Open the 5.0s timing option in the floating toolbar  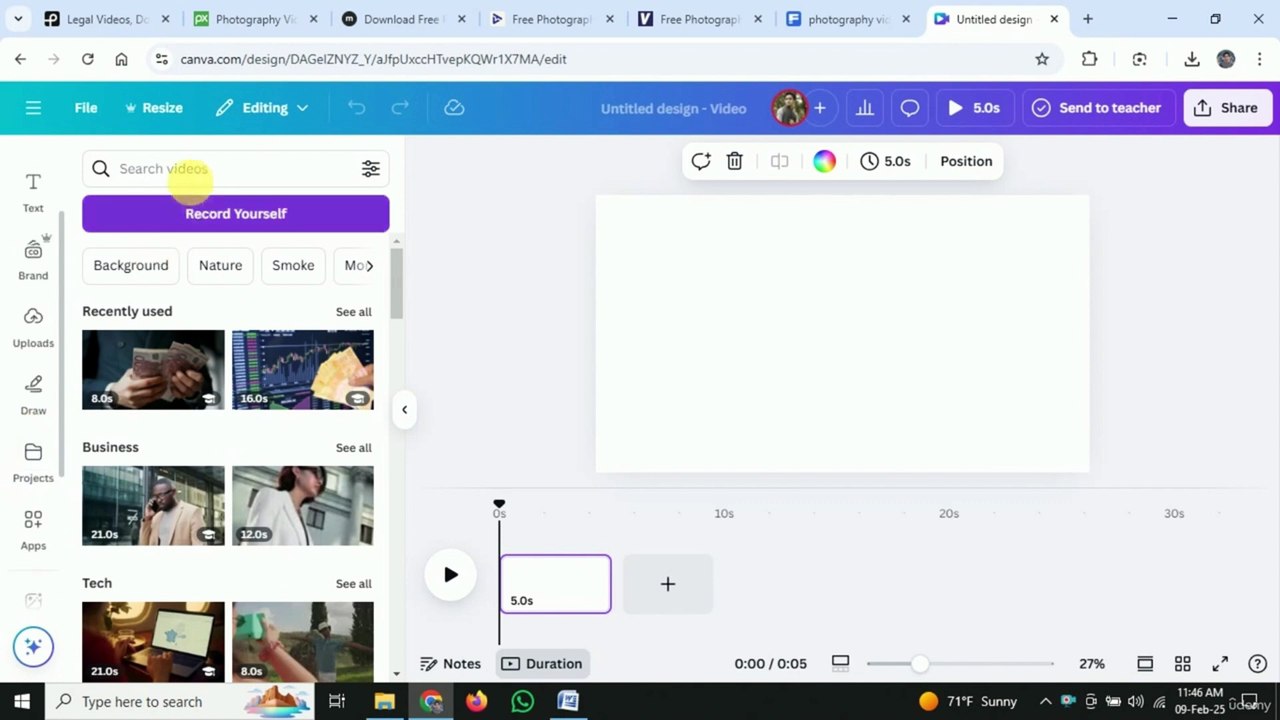(x=885, y=161)
